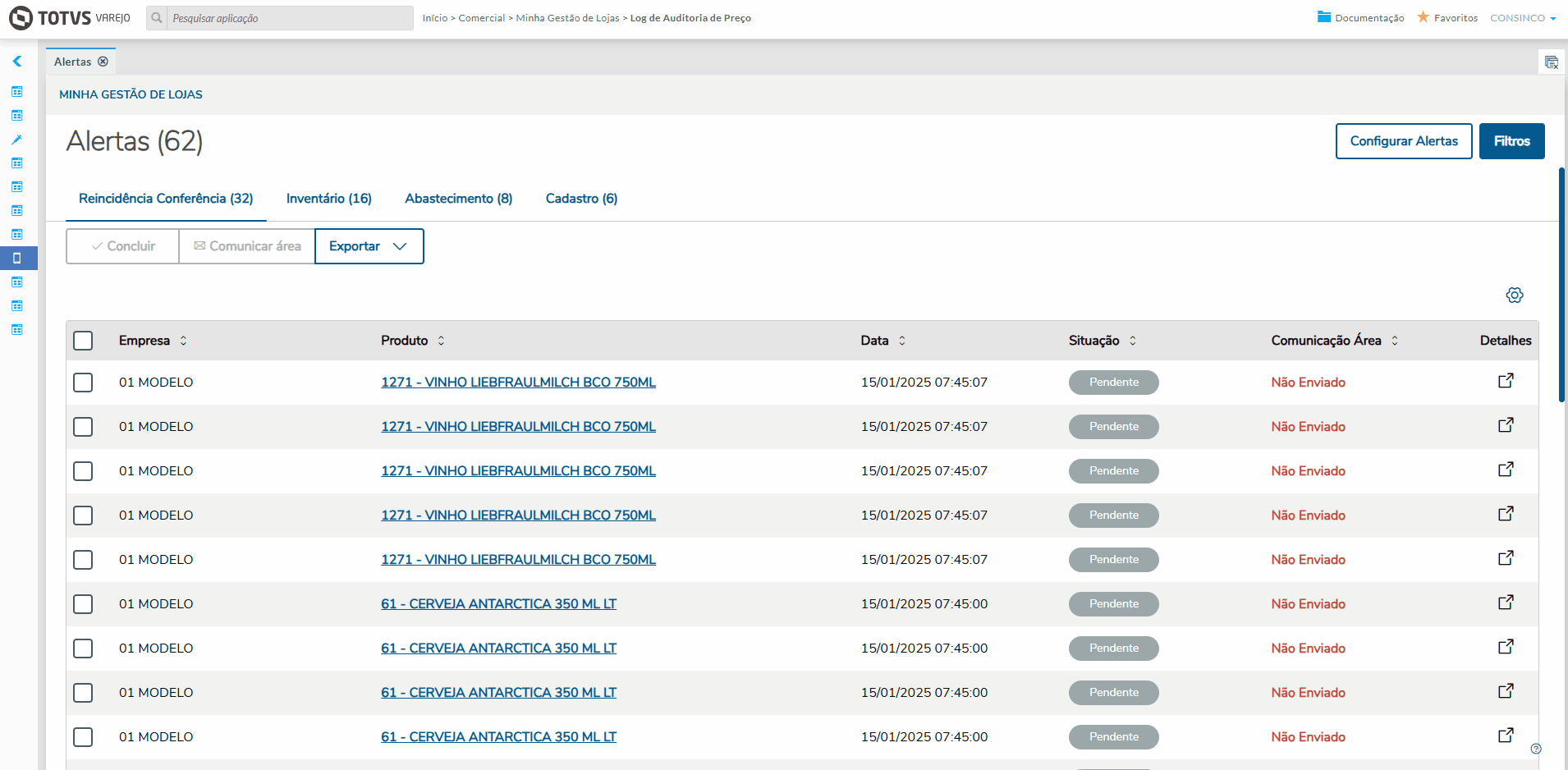The image size is (1568, 770).
Task: Open the window list icon beside the tab bar
Action: 1551,62
